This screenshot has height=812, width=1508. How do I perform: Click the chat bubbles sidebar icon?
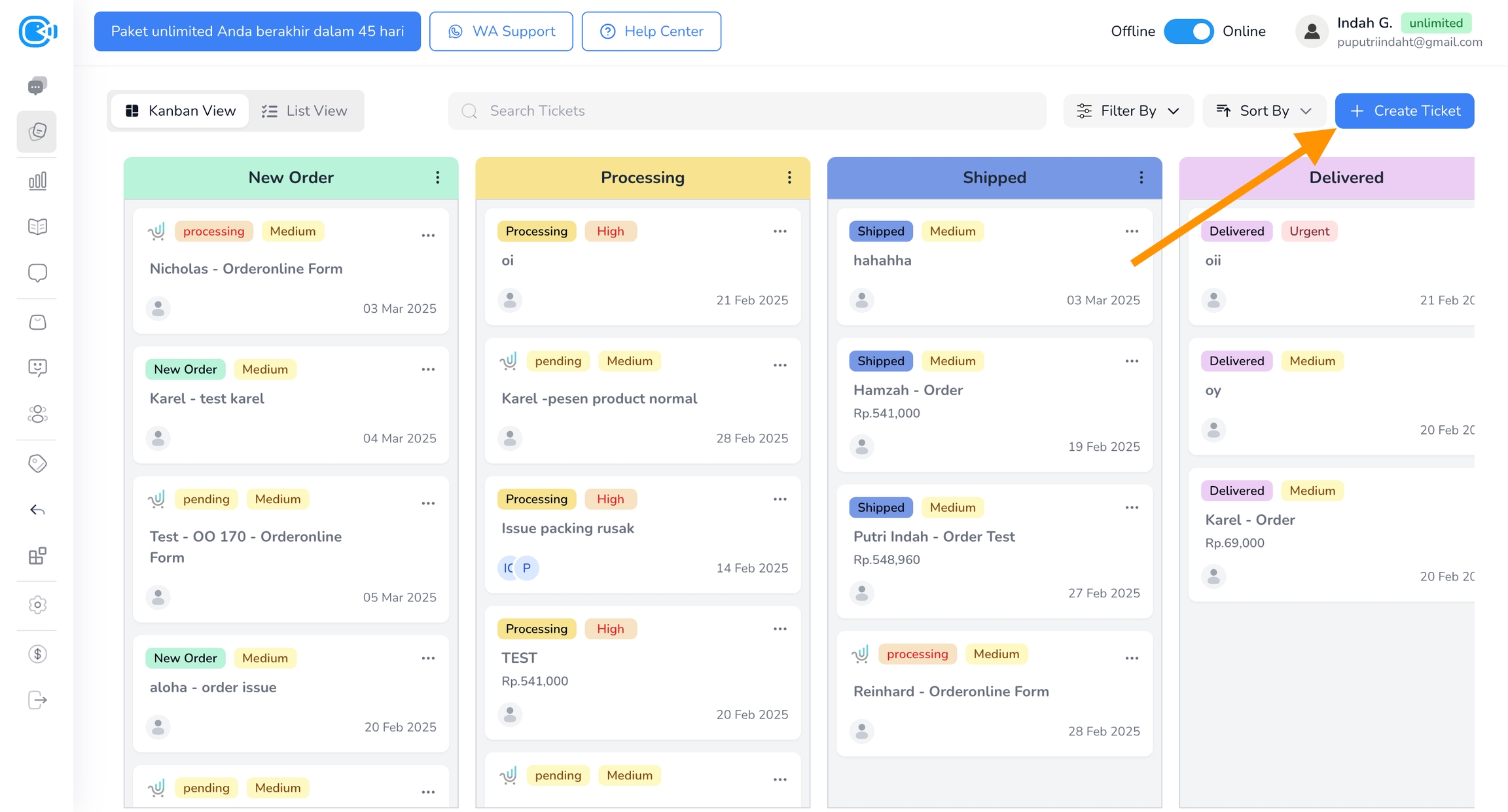pyautogui.click(x=37, y=86)
